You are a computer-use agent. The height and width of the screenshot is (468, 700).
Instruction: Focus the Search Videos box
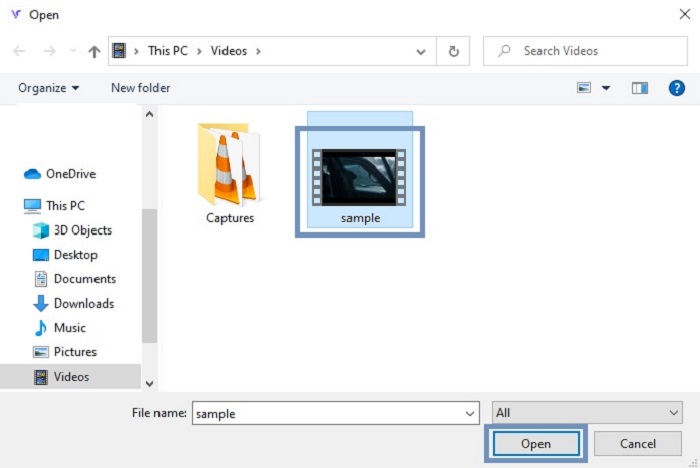[585, 51]
